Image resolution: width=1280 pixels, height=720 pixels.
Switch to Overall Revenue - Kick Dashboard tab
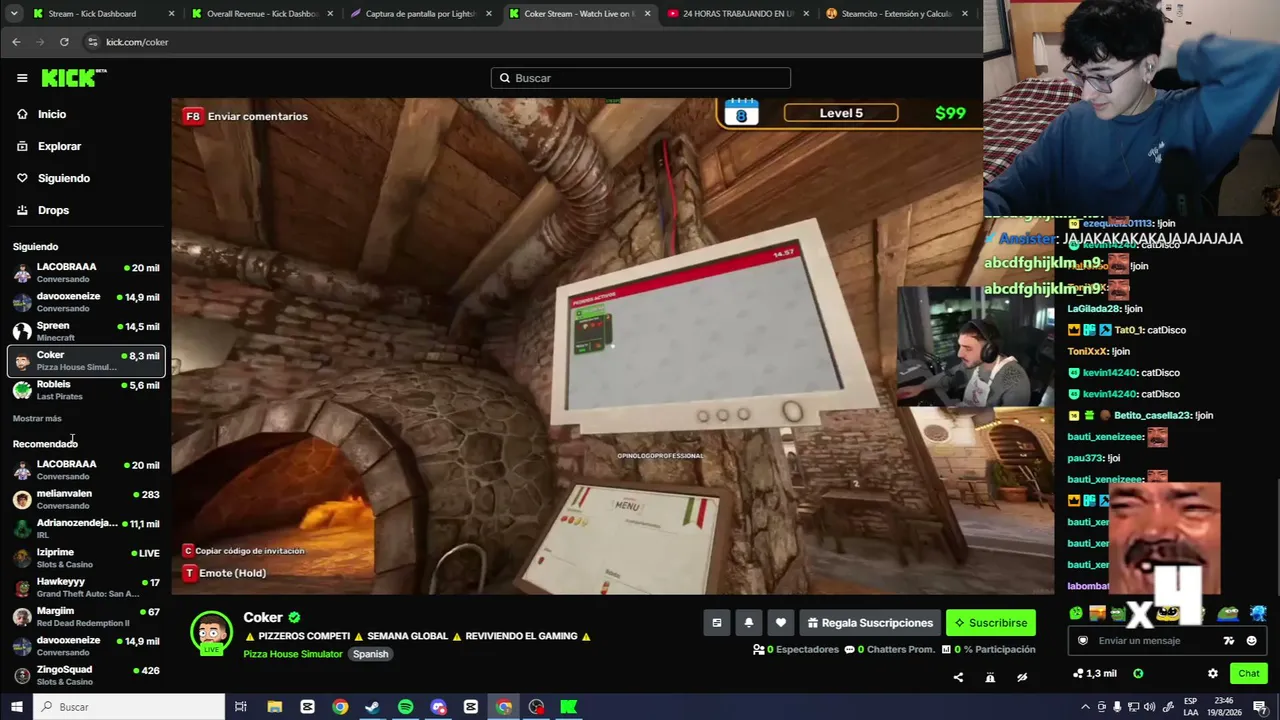[x=263, y=14]
